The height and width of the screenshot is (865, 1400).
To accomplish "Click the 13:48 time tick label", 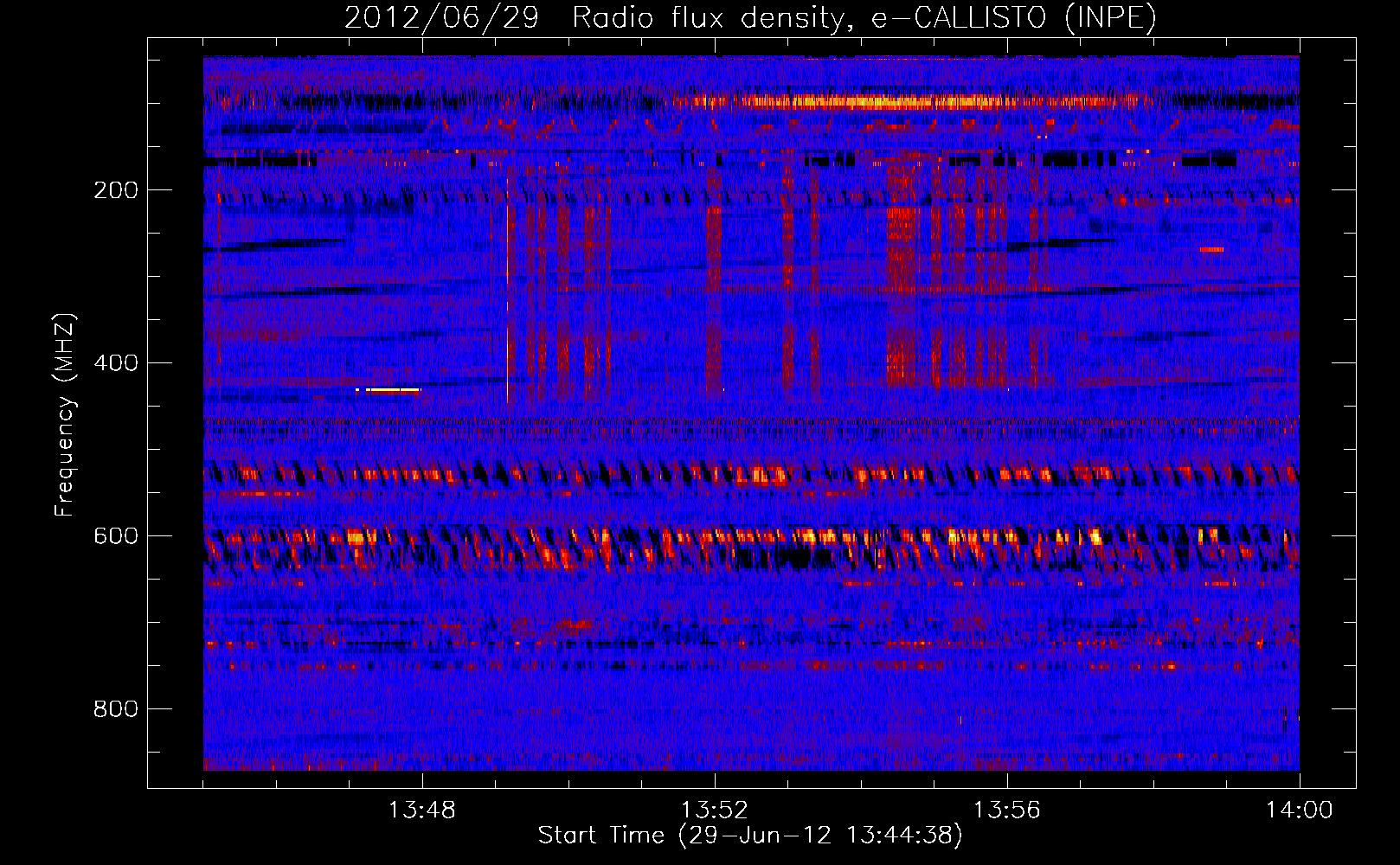I will [x=421, y=811].
